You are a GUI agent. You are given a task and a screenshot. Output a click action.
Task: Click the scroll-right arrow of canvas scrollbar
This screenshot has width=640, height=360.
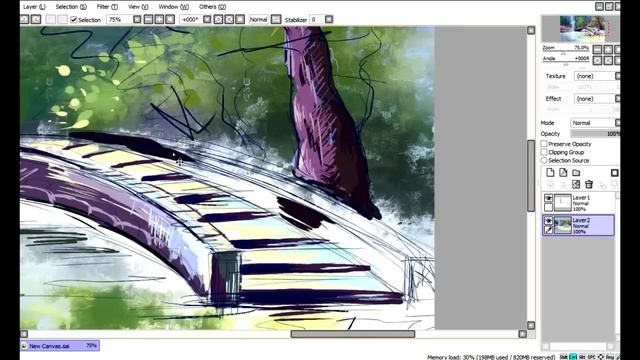click(522, 334)
